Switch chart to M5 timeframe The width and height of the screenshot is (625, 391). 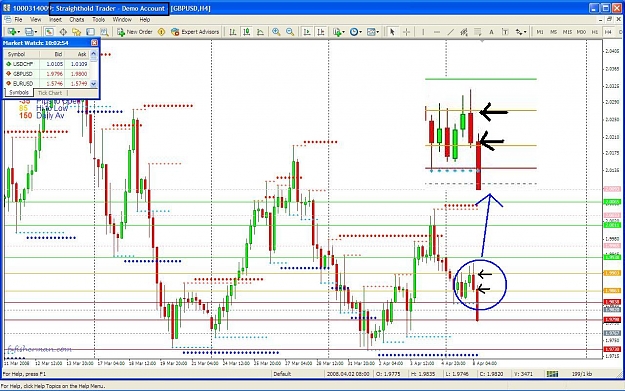coord(554,32)
